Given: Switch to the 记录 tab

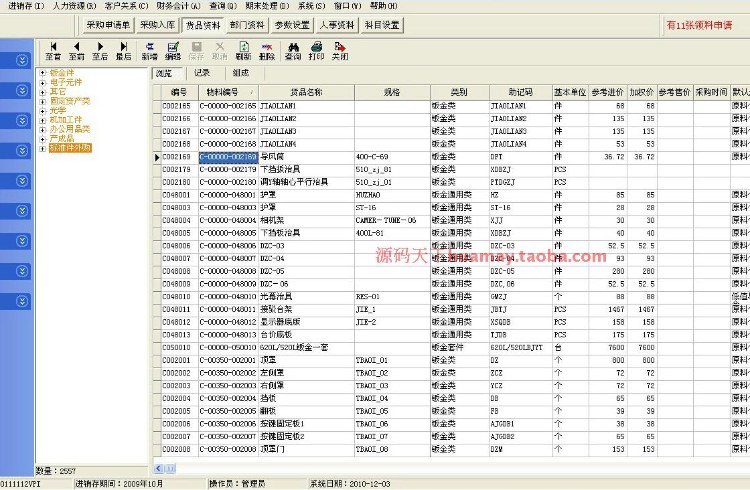Looking at the screenshot, I should (x=202, y=73).
